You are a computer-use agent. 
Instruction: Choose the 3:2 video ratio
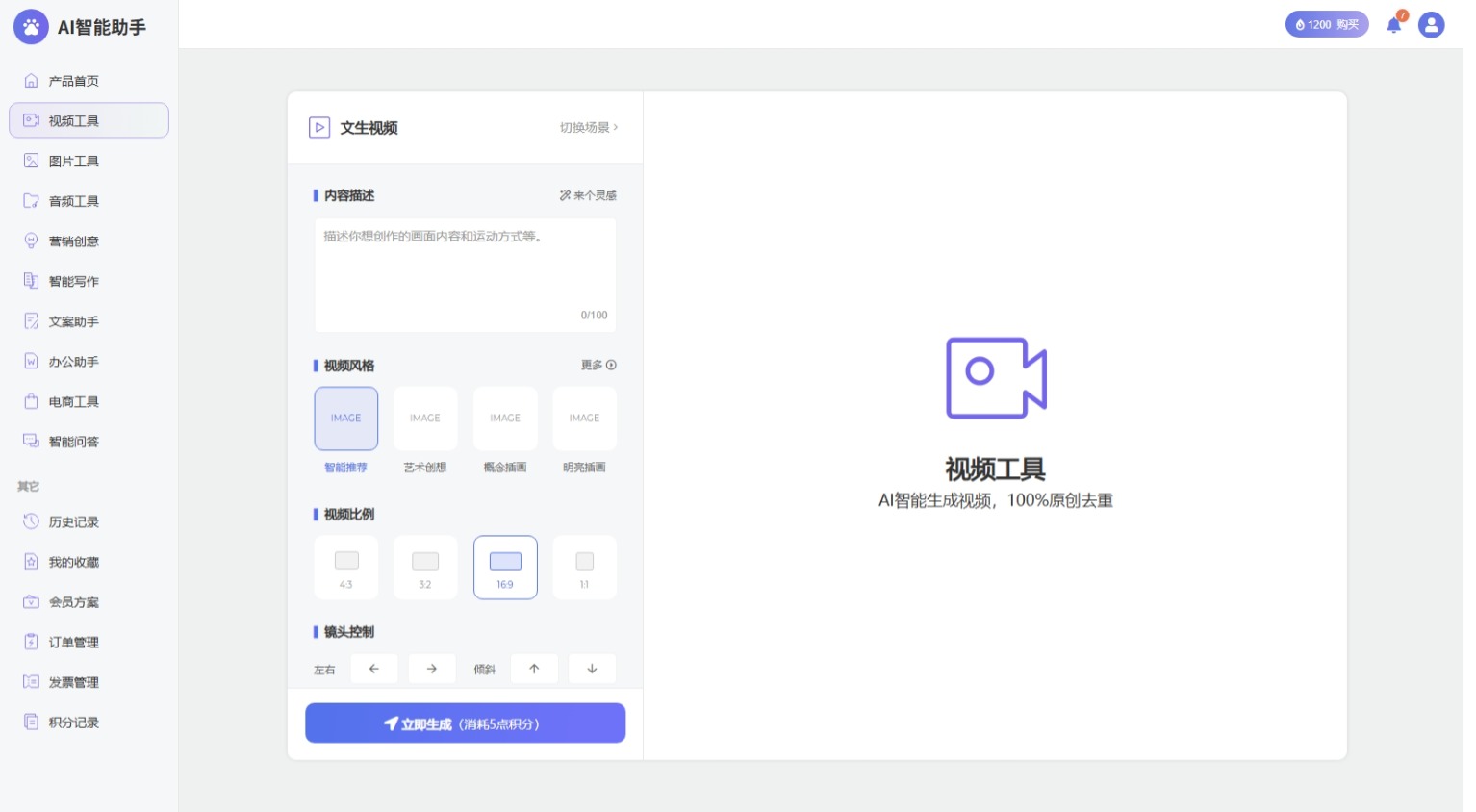(x=425, y=568)
